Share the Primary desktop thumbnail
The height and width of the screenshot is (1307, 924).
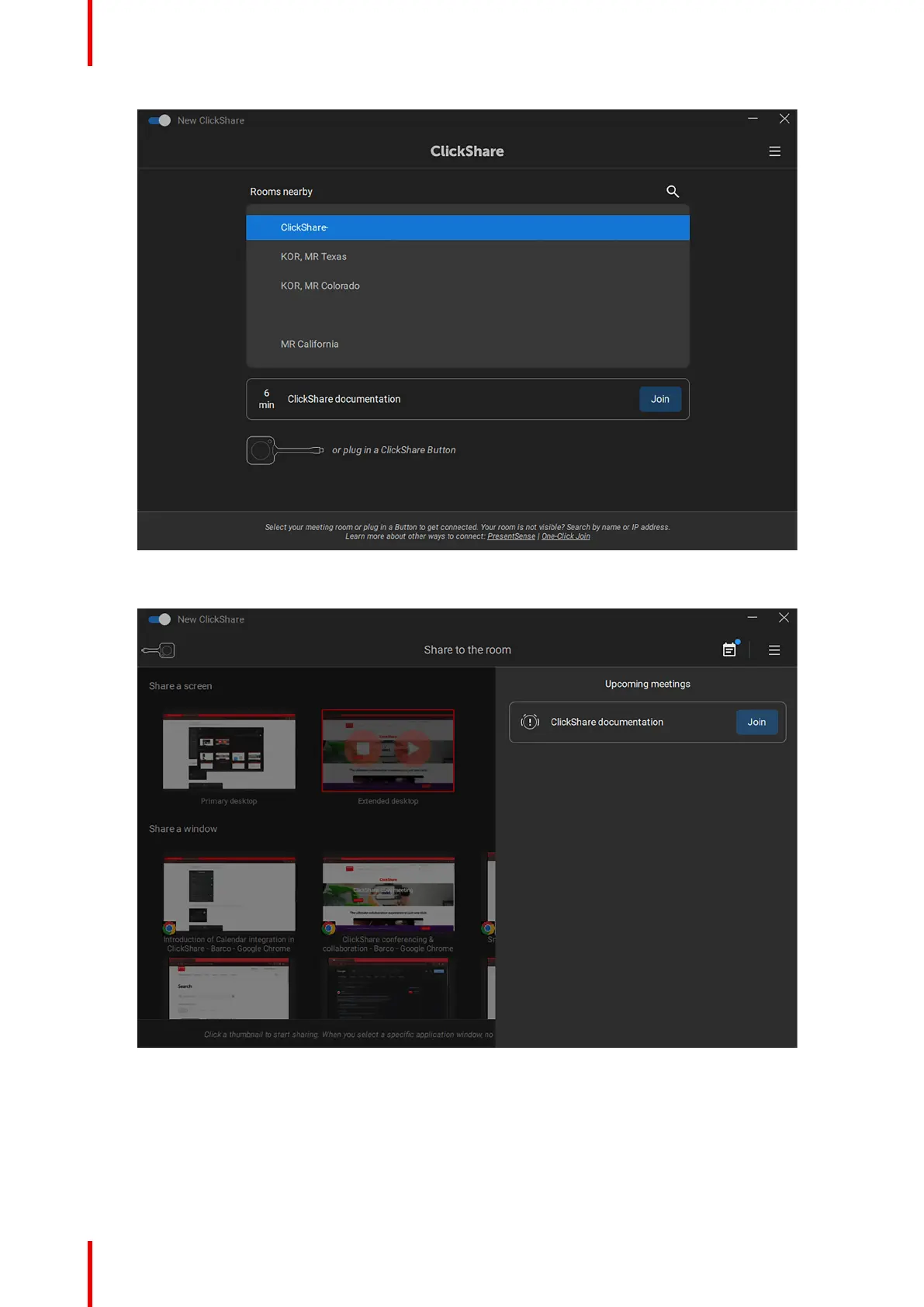pos(229,751)
